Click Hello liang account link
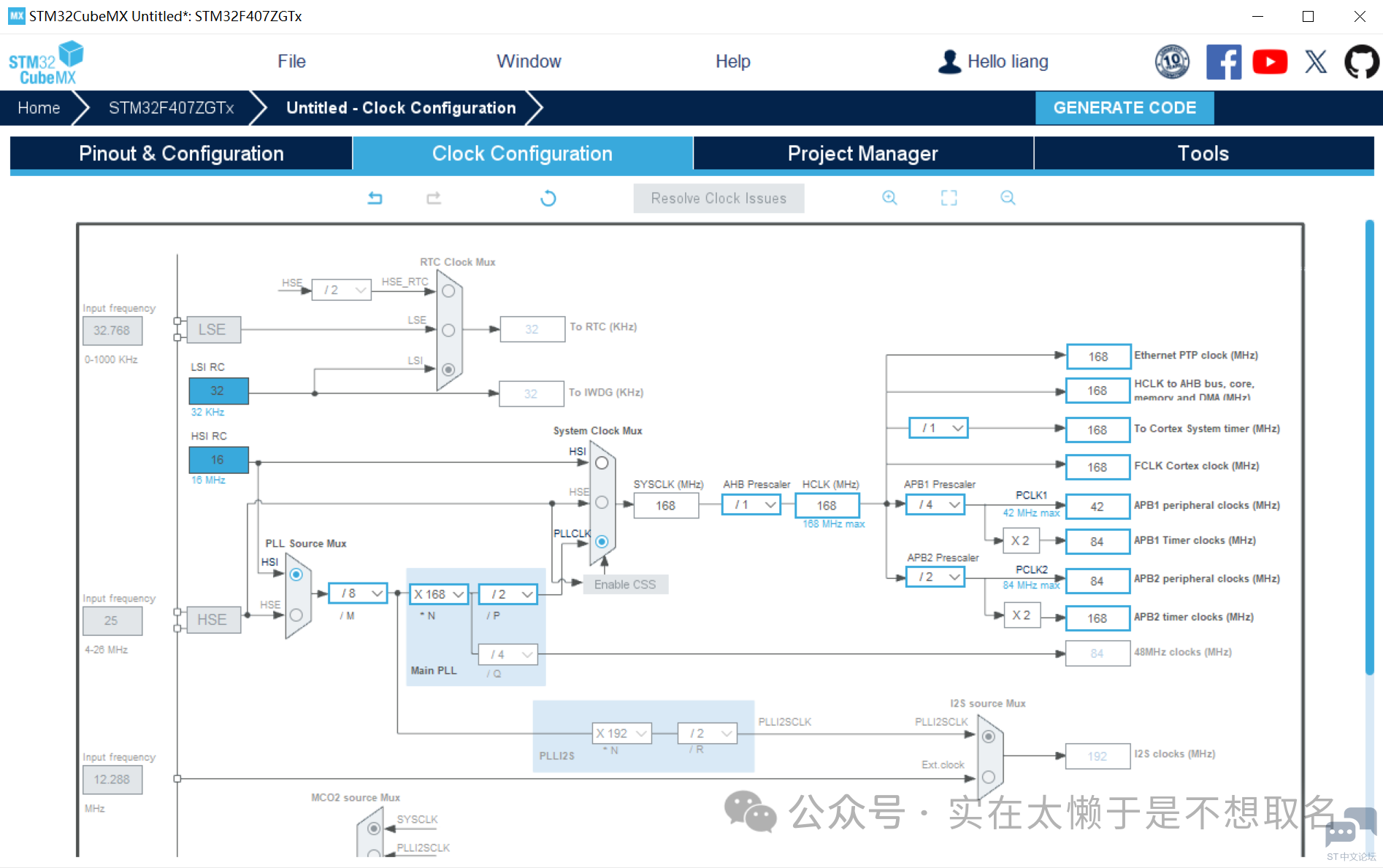This screenshot has height=868, width=1383. tap(1008, 61)
